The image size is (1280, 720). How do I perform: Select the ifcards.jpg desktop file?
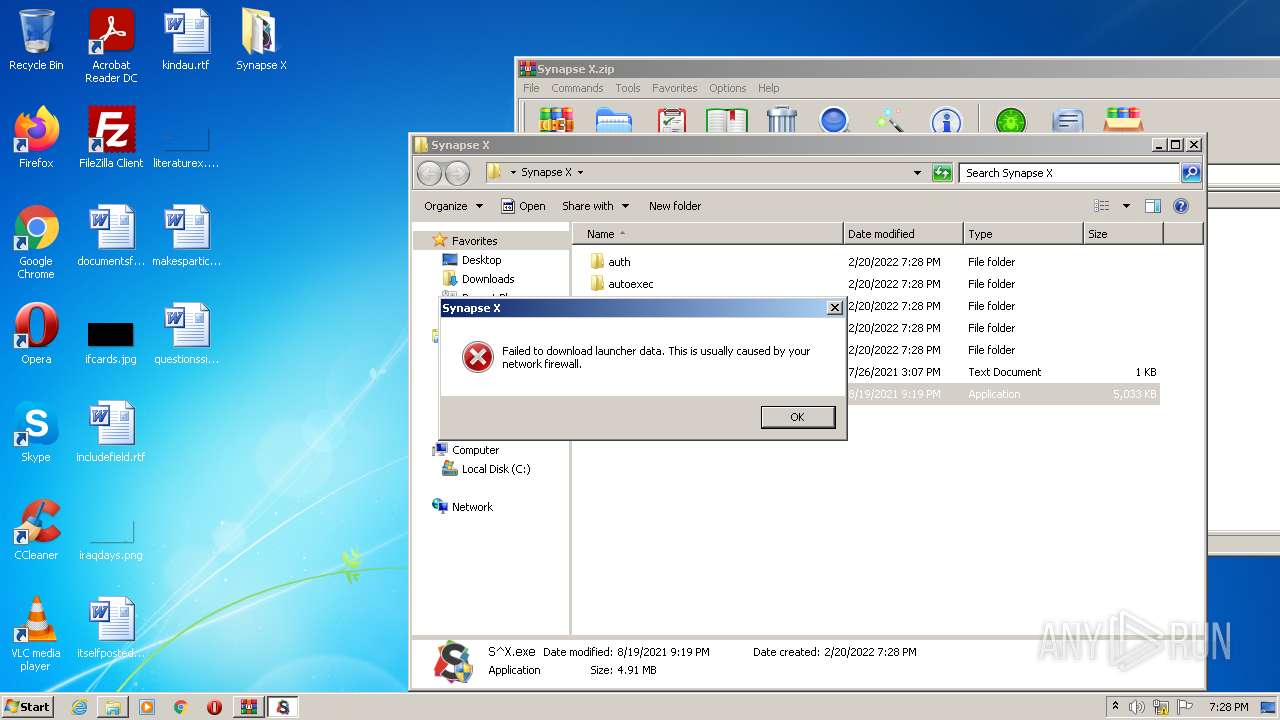tap(111, 340)
